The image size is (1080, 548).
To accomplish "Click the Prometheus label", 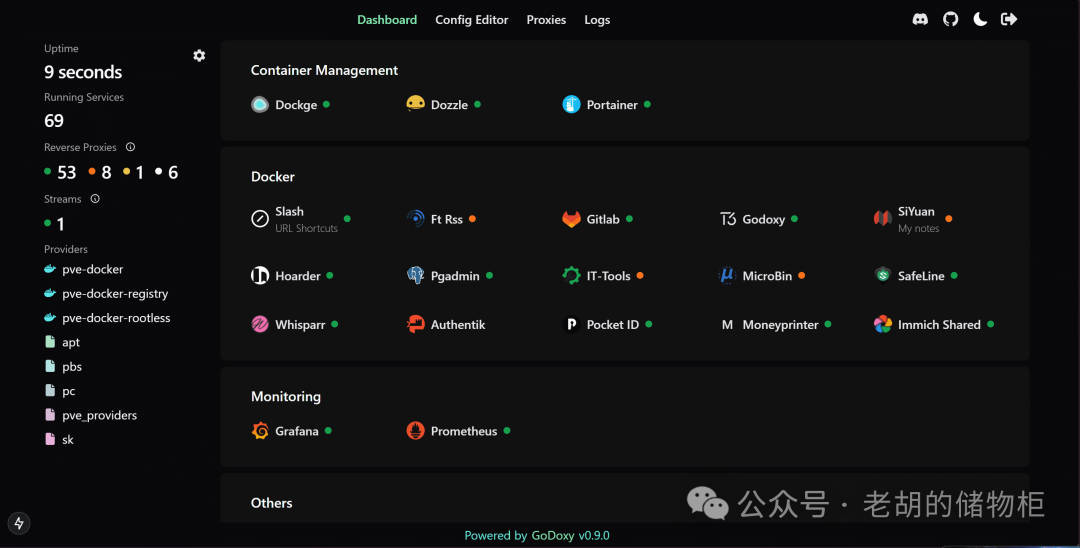I will (x=464, y=431).
